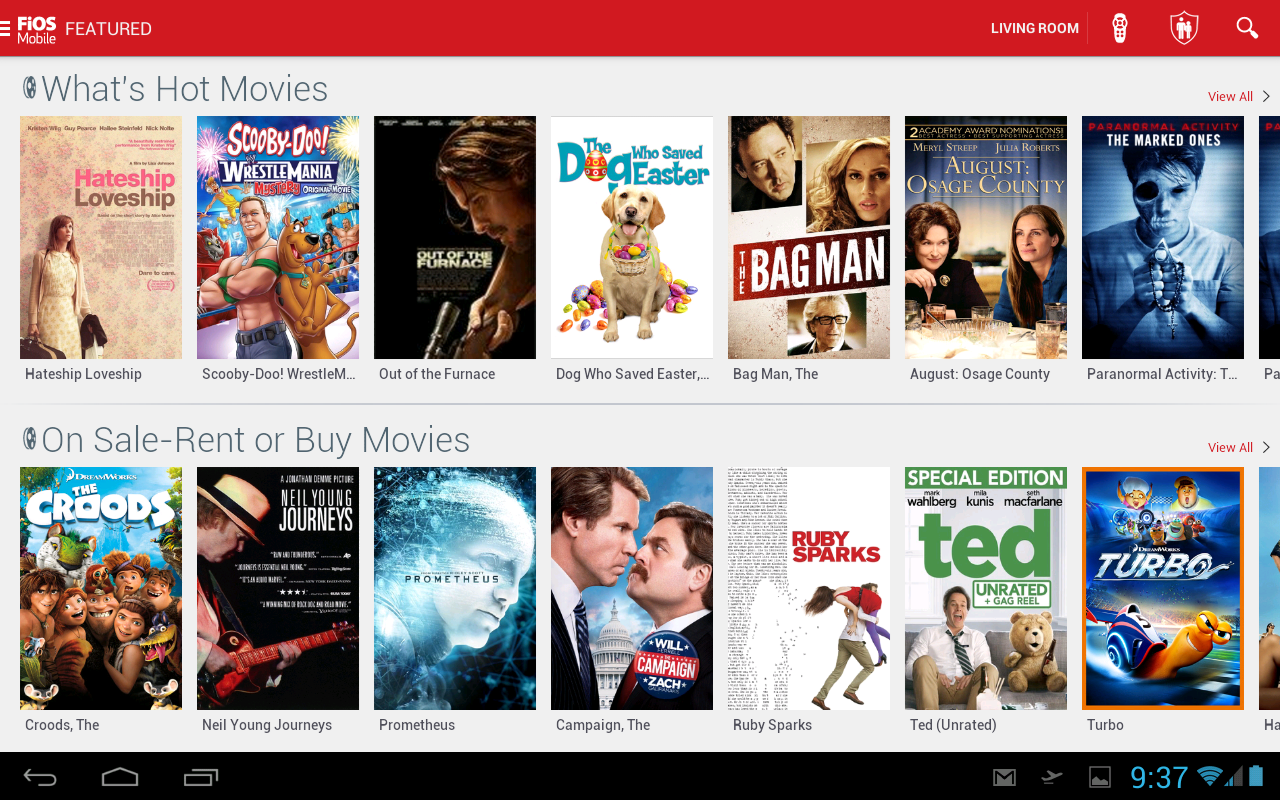Select the 'Out of the Furnace' title

[437, 374]
